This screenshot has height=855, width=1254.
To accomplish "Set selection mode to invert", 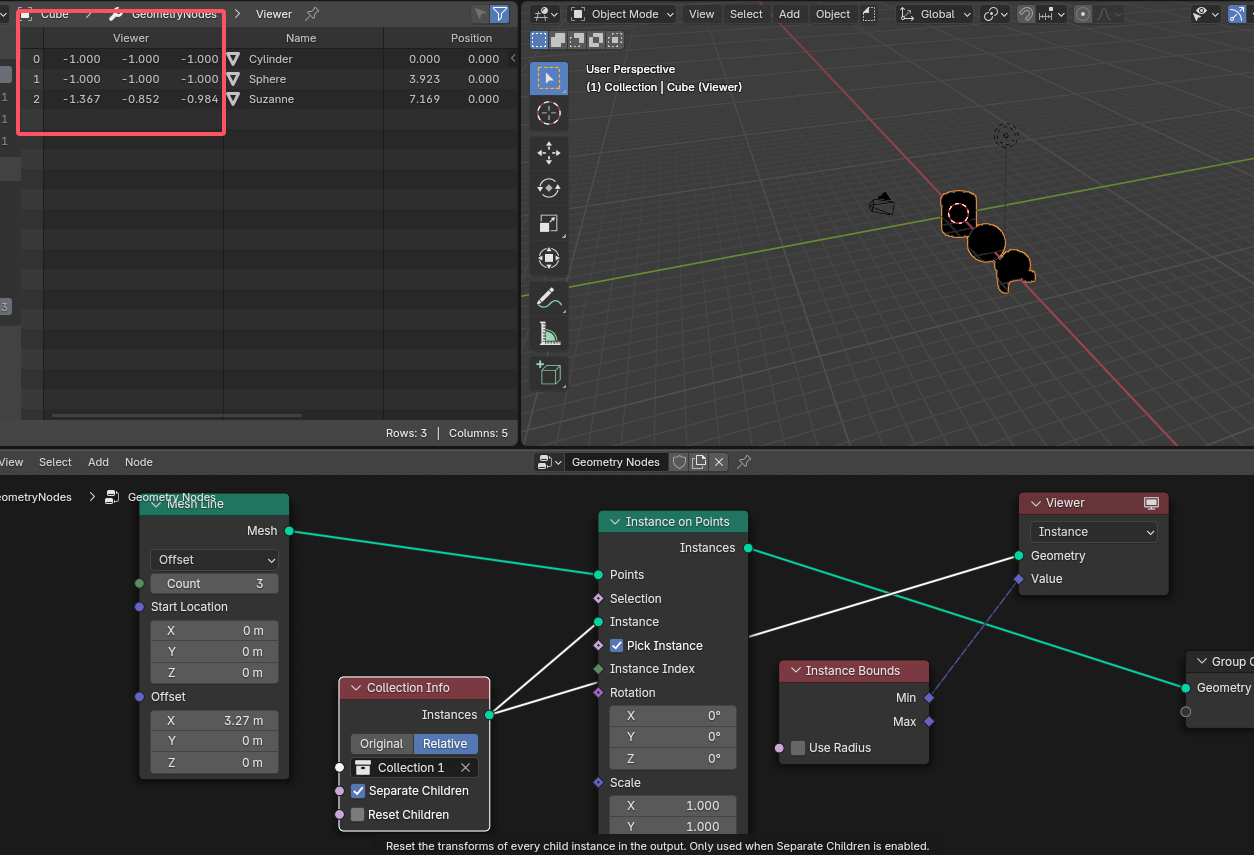I will pyautogui.click(x=596, y=40).
